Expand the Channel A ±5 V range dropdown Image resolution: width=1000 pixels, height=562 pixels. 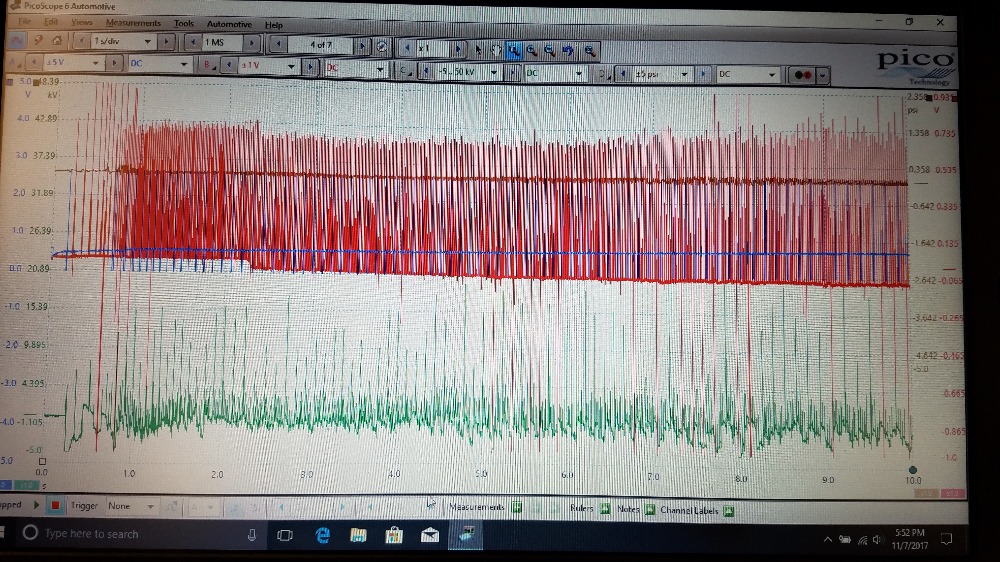pos(97,63)
